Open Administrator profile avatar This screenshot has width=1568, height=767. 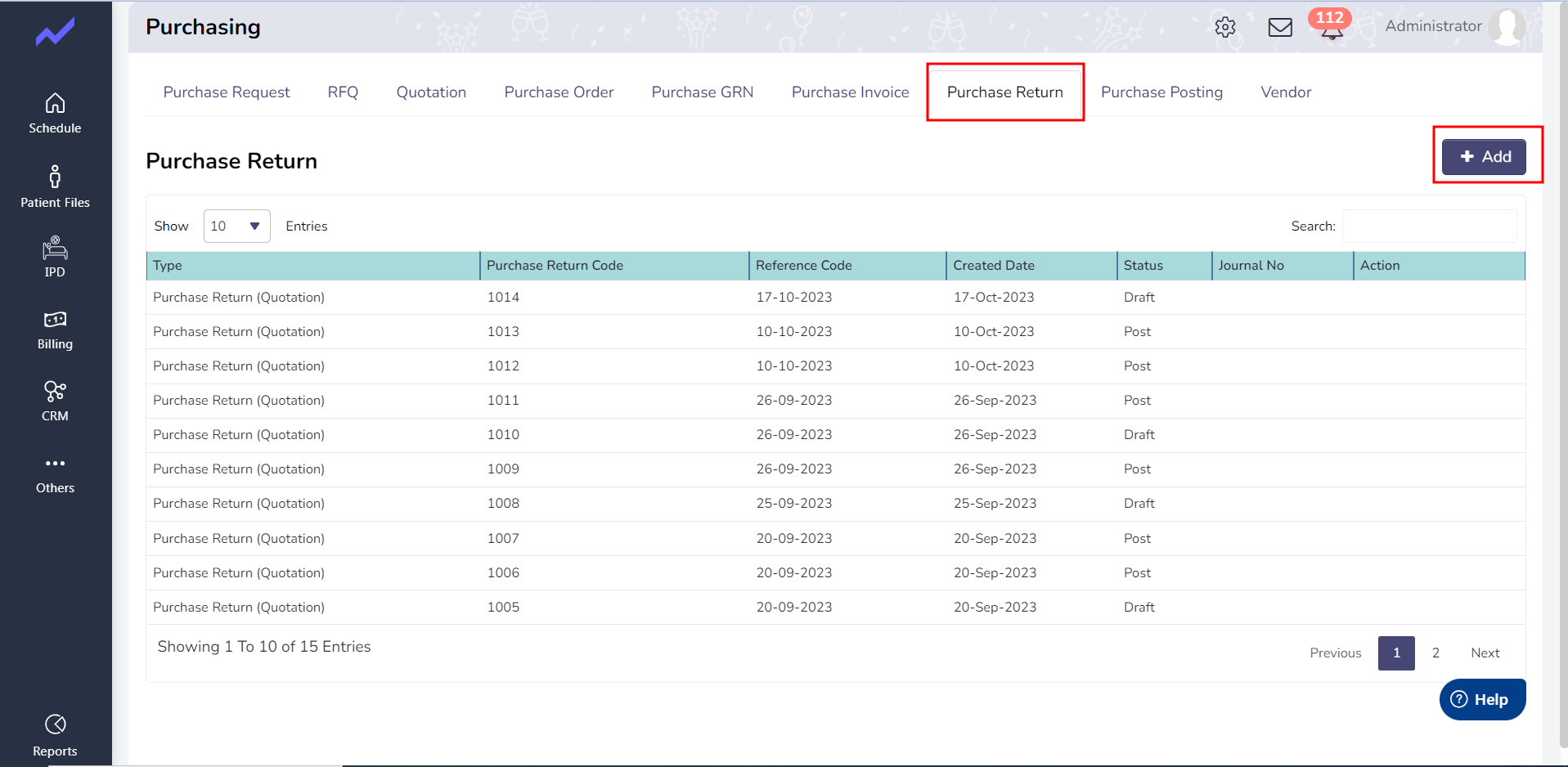[1507, 26]
